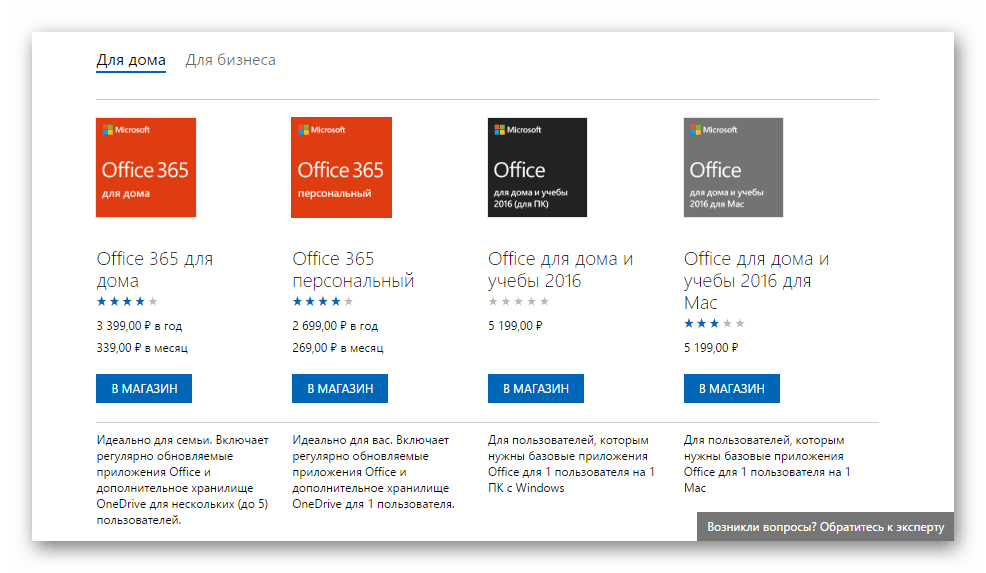Open the Возникли вопросы? Обратитесь к эксперту chat
The width and height of the screenshot is (986, 573).
(x=824, y=527)
